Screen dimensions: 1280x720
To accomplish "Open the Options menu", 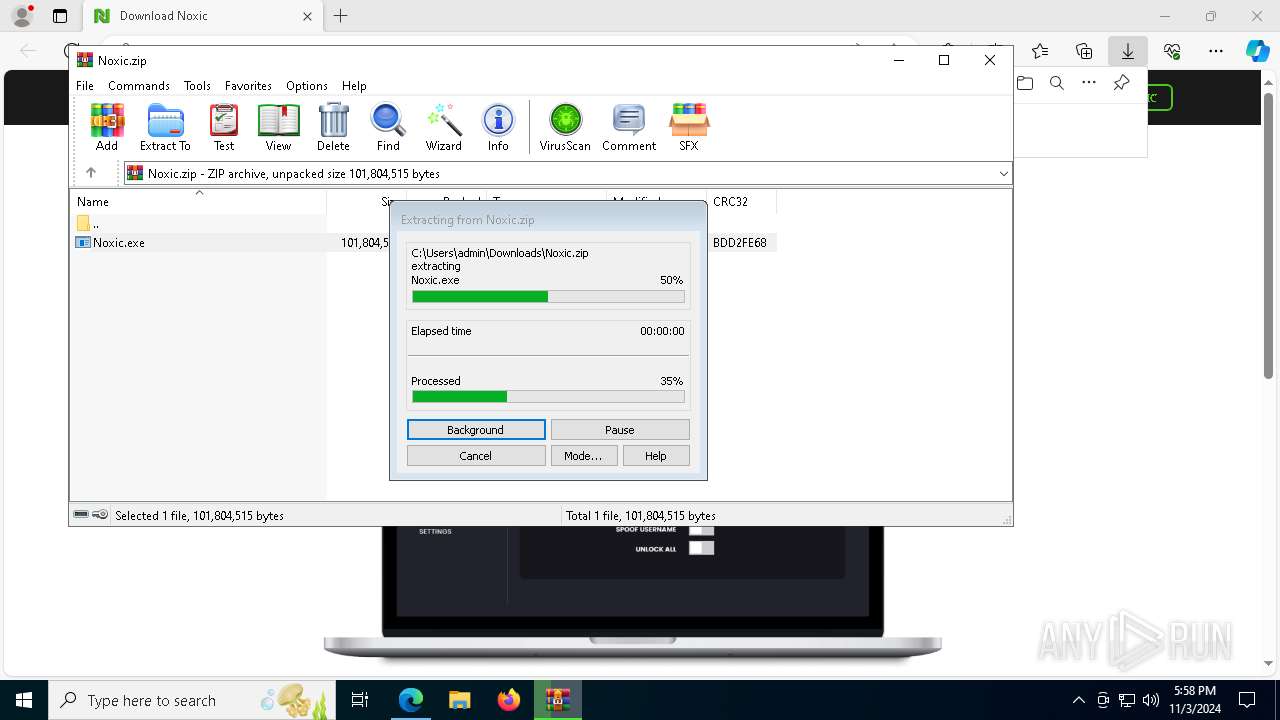I will (307, 86).
